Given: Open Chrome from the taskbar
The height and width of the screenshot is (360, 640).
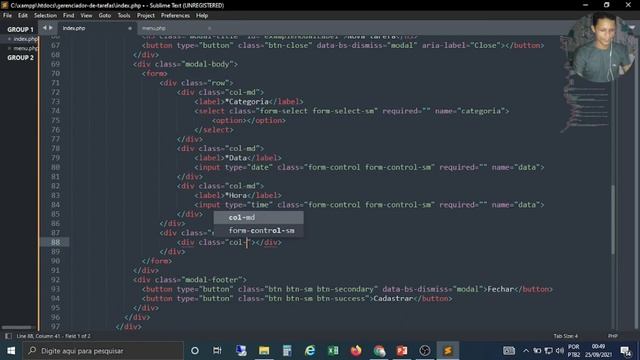Looking at the screenshot, I should 379,351.
